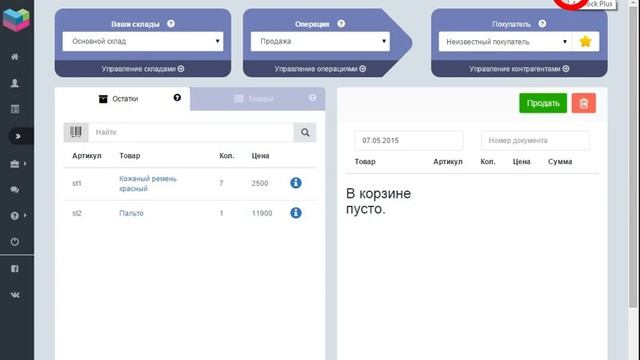Click the yellow star favorite buyer button
This screenshot has width=640, height=360.
pos(585,41)
